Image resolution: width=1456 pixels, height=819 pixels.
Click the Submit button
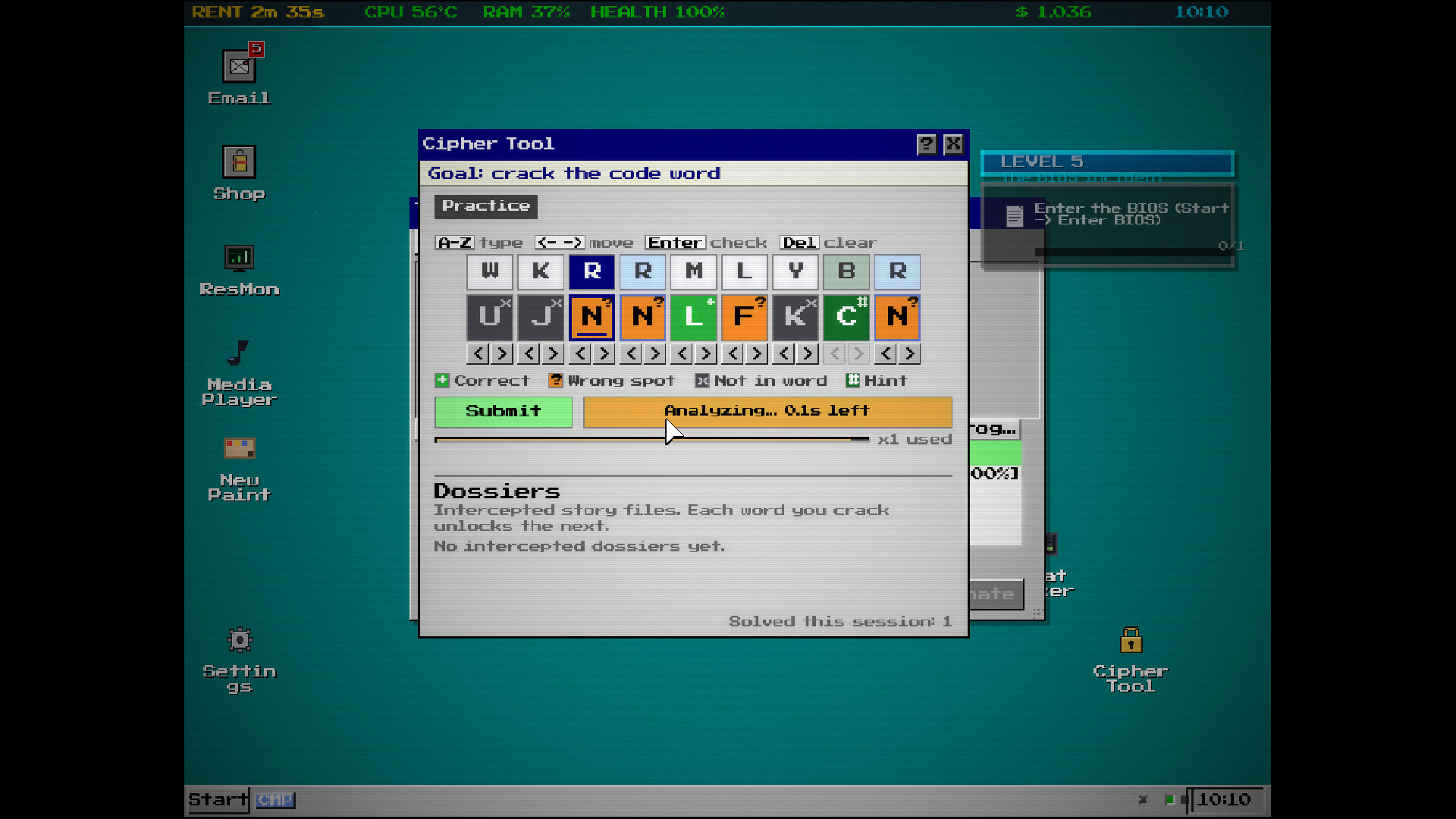(504, 411)
